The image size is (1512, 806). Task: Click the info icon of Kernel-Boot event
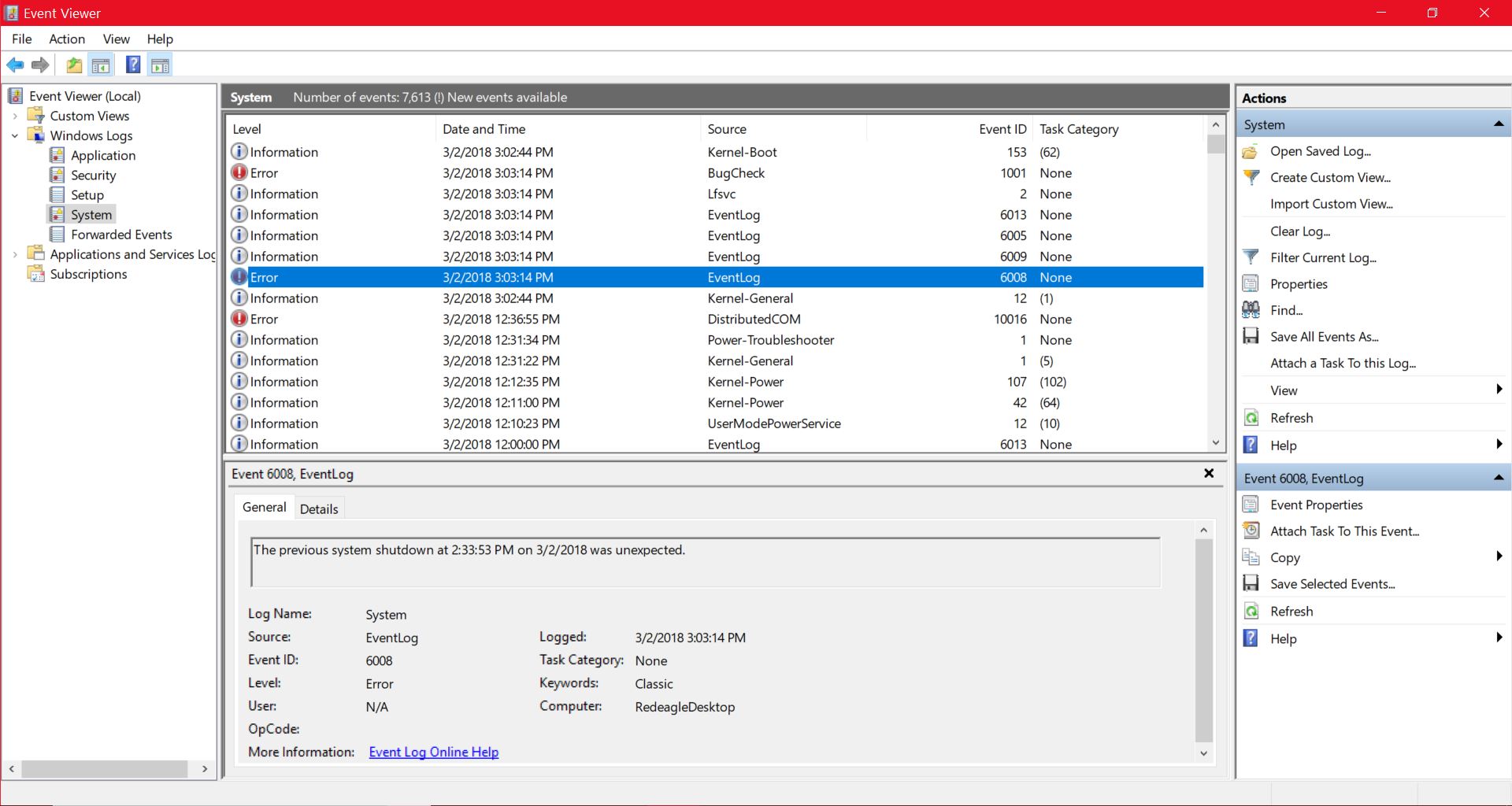(x=239, y=151)
